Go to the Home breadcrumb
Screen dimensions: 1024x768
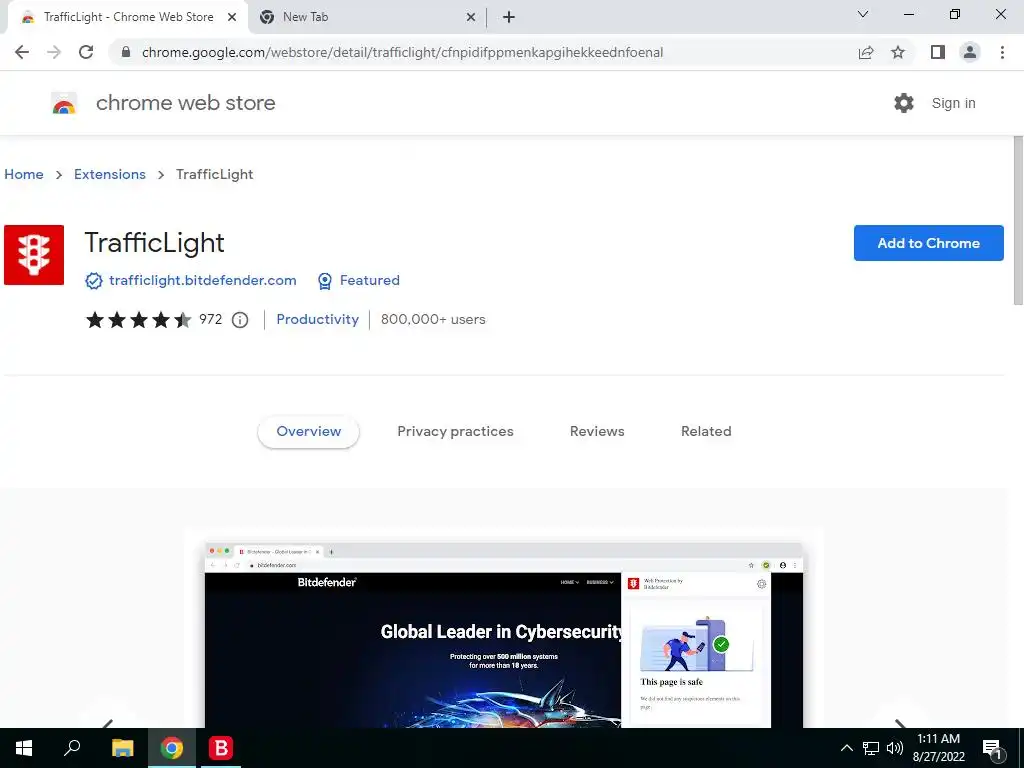pos(24,174)
